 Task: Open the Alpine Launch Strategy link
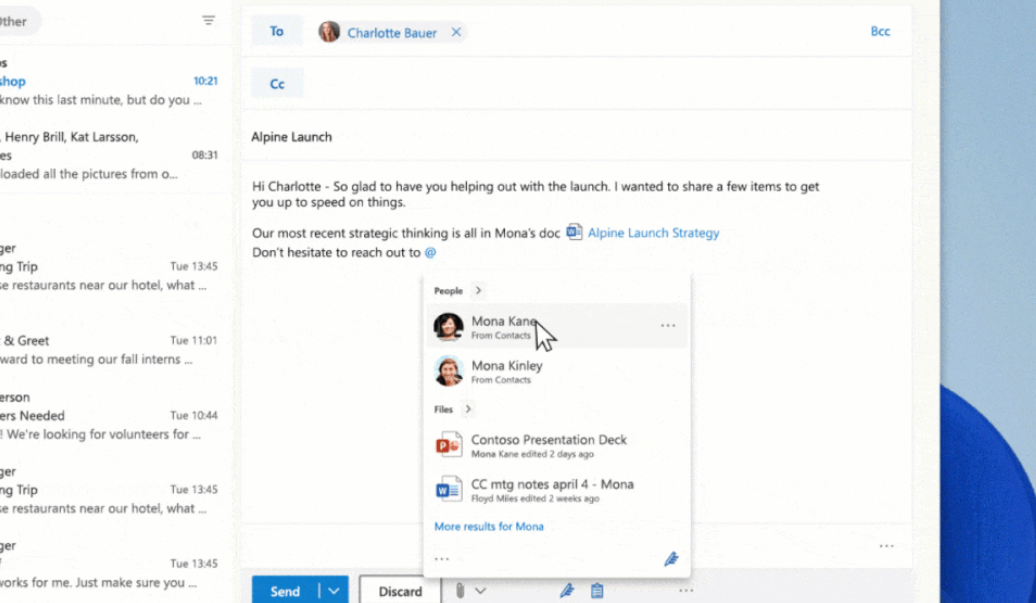point(653,232)
